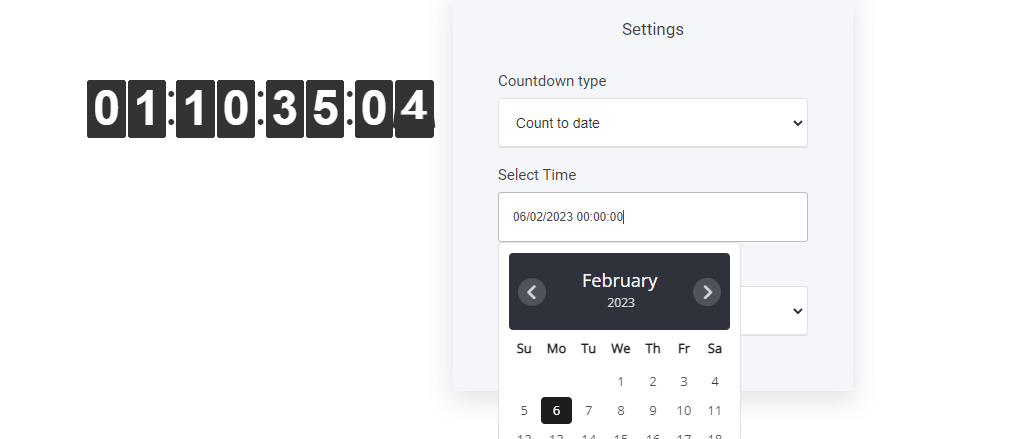Select February 10 in the calendar

pos(684,410)
